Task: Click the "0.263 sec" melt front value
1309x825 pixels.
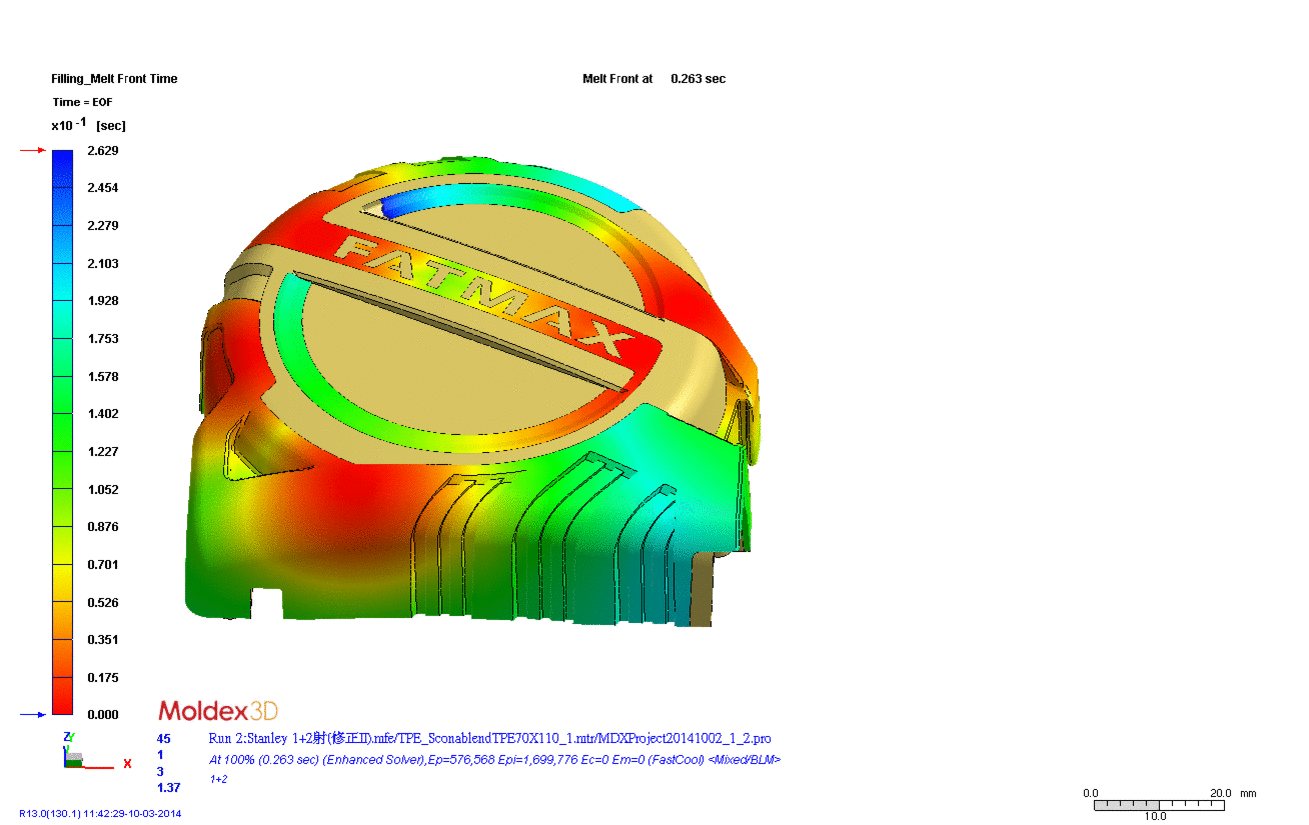Action: pyautogui.click(x=698, y=79)
